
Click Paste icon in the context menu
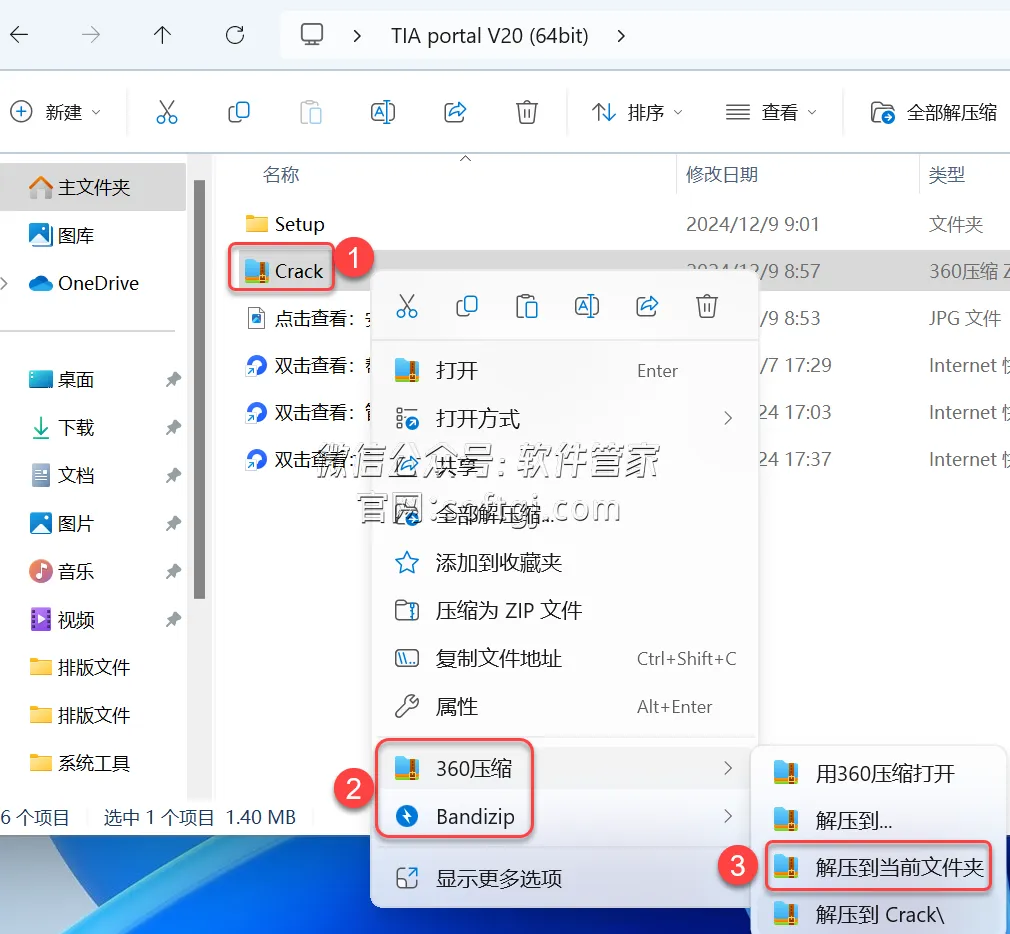(x=527, y=306)
